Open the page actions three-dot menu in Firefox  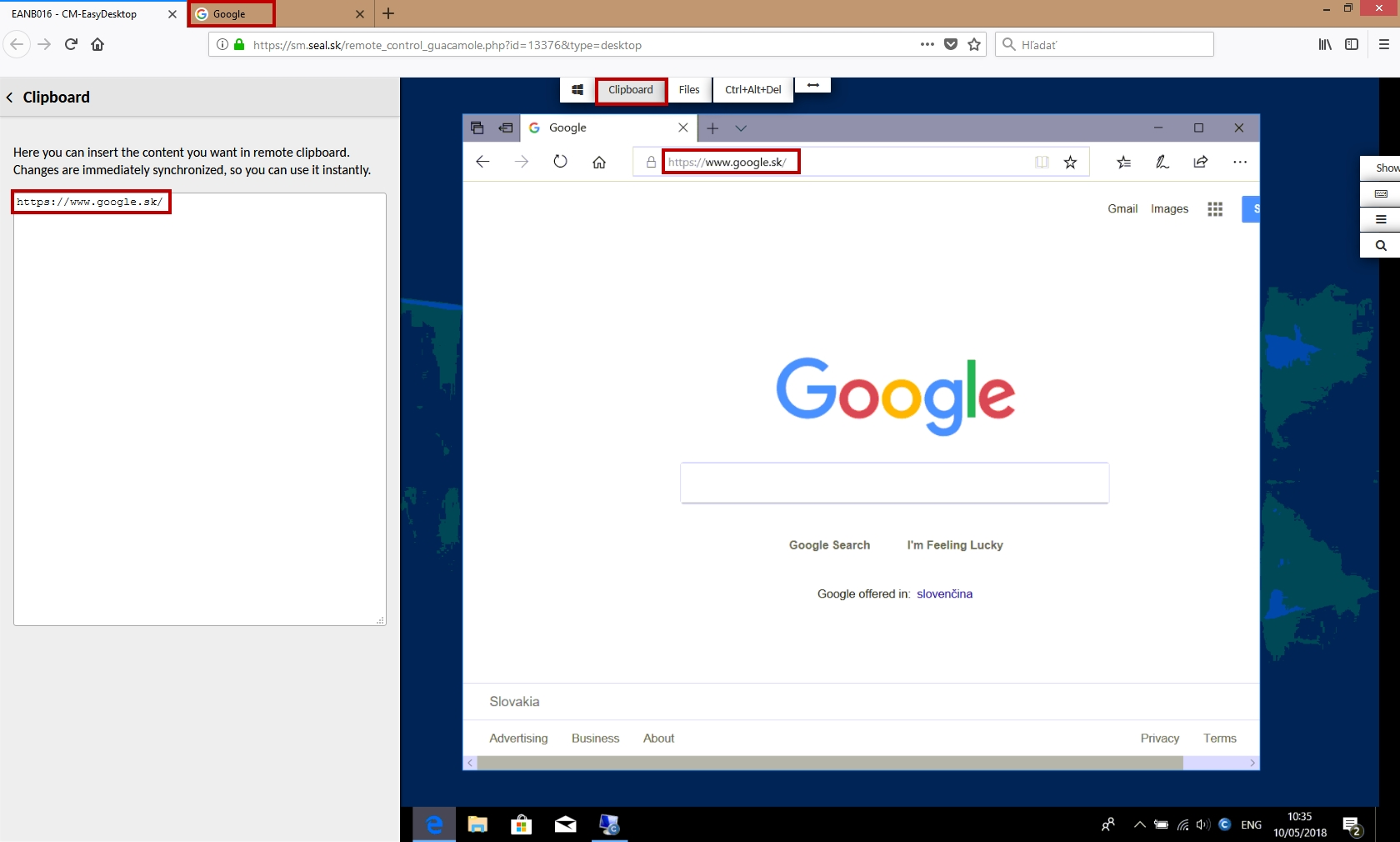(927, 44)
